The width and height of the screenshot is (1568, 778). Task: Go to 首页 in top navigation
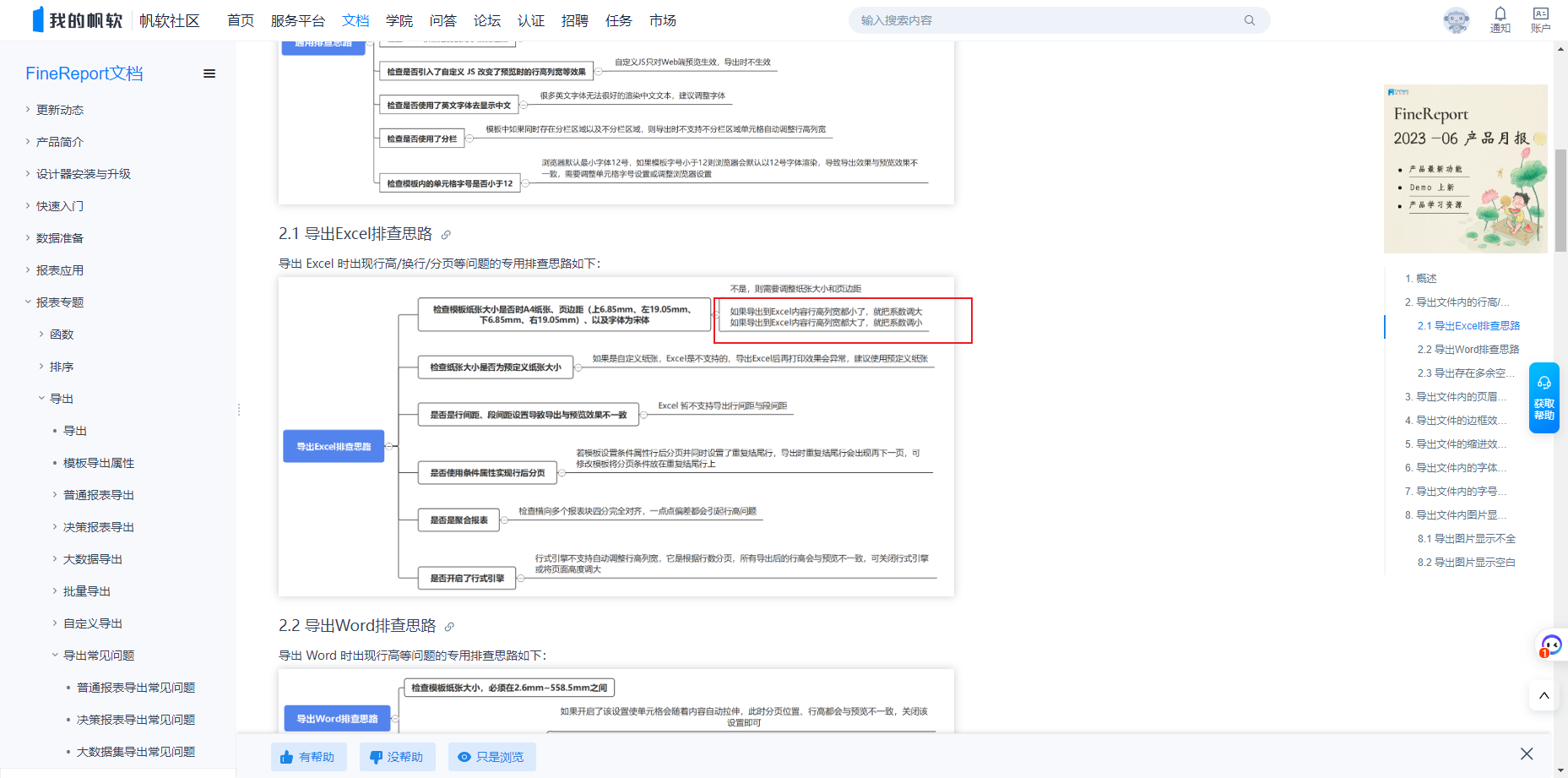[x=241, y=20]
